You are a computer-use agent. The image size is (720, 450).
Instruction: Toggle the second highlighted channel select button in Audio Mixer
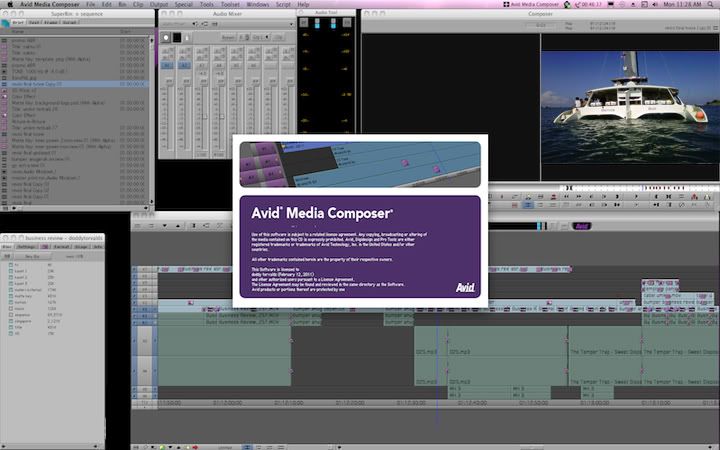point(184,66)
